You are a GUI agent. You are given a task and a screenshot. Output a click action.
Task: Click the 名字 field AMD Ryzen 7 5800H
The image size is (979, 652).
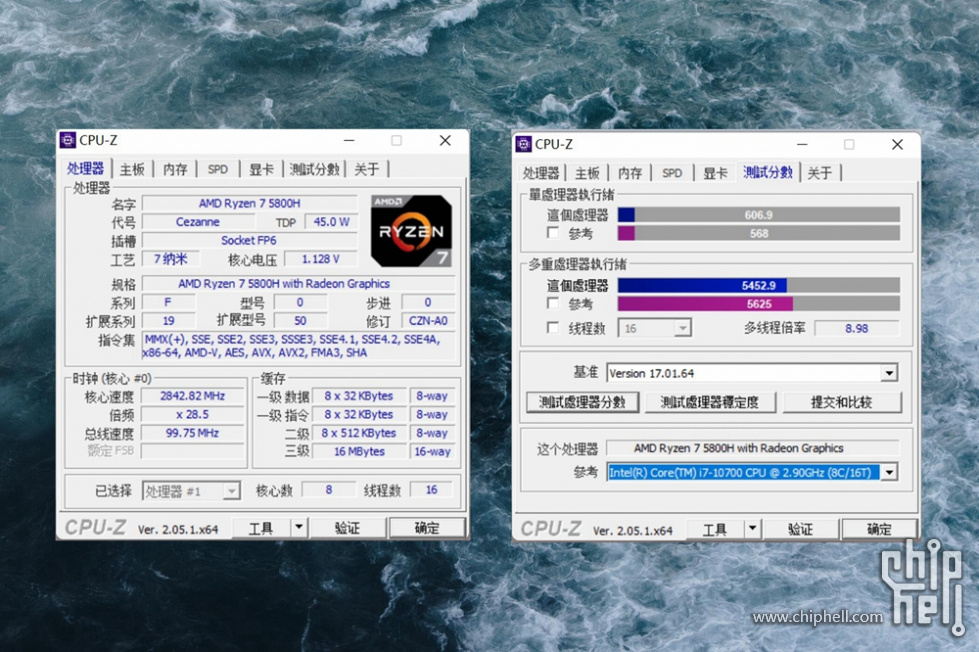point(250,204)
